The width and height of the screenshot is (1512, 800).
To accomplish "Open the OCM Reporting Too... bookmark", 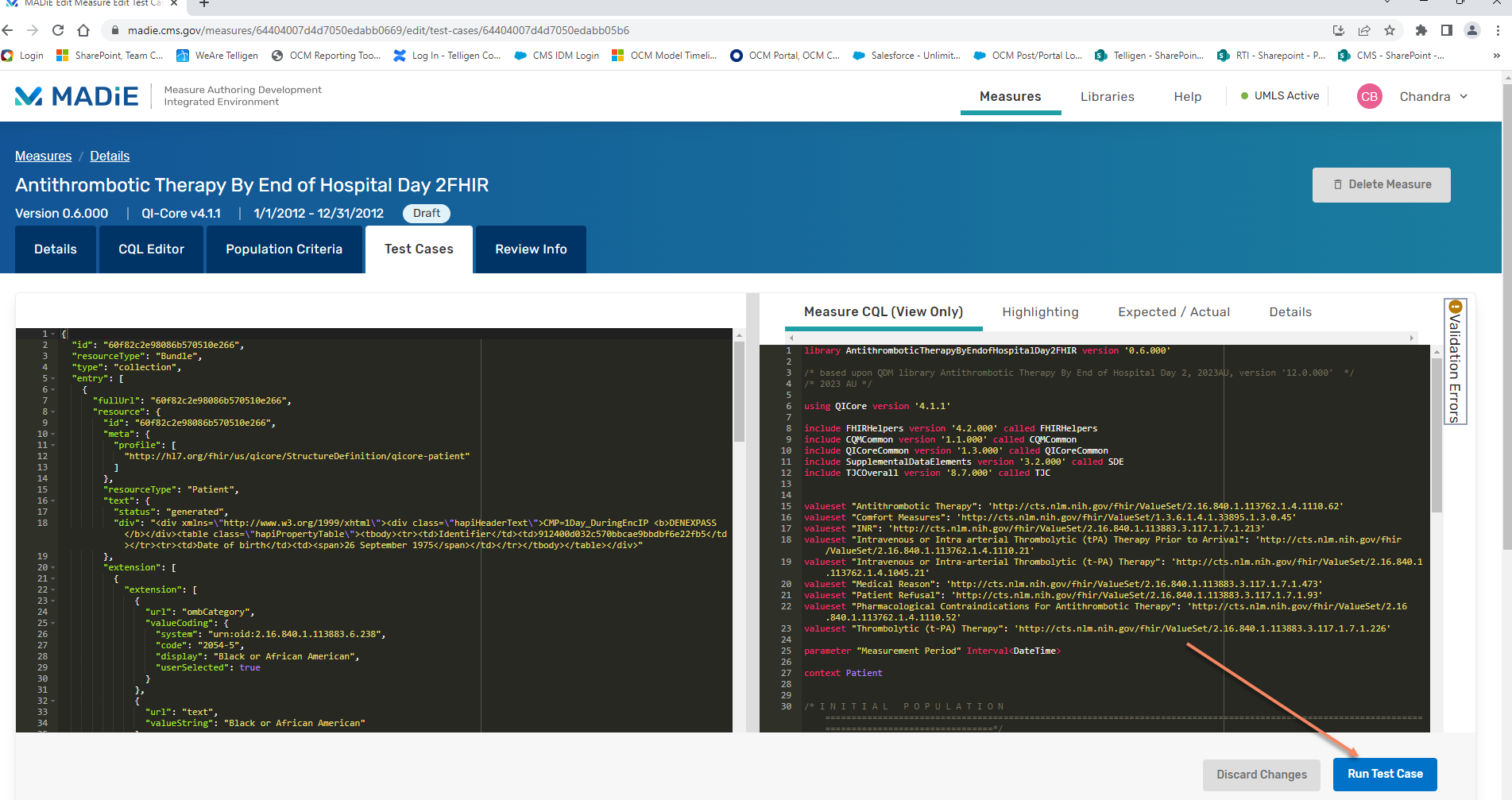I will [327, 56].
